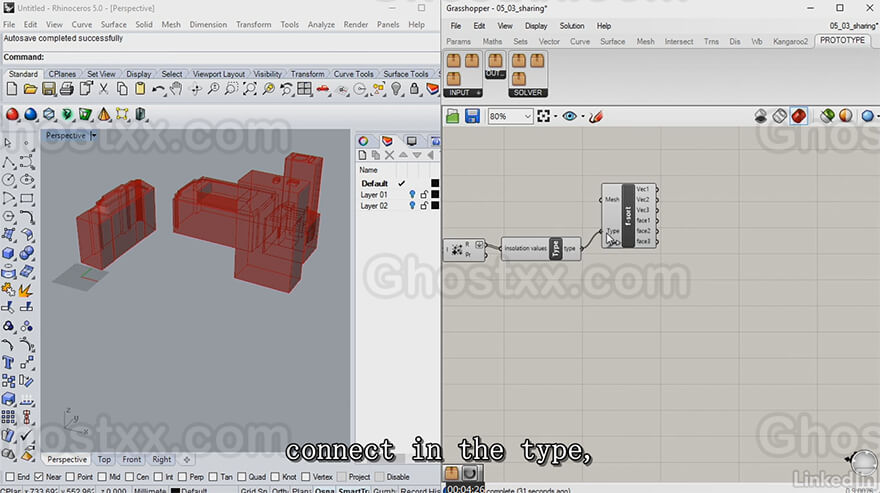
Task: Switch to the Curve Tools toolbar tab
Action: [353, 74]
